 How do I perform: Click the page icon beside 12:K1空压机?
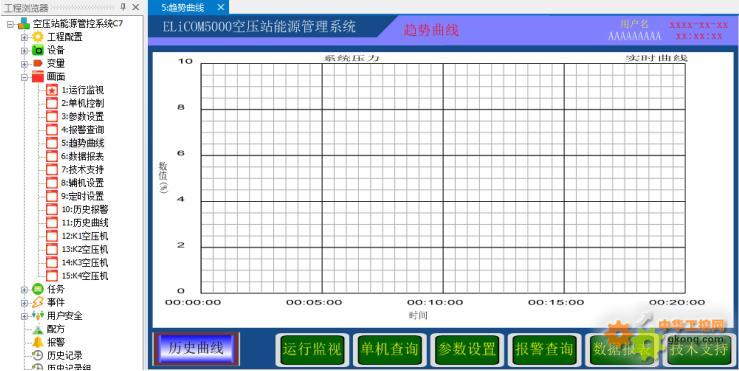click(52, 236)
